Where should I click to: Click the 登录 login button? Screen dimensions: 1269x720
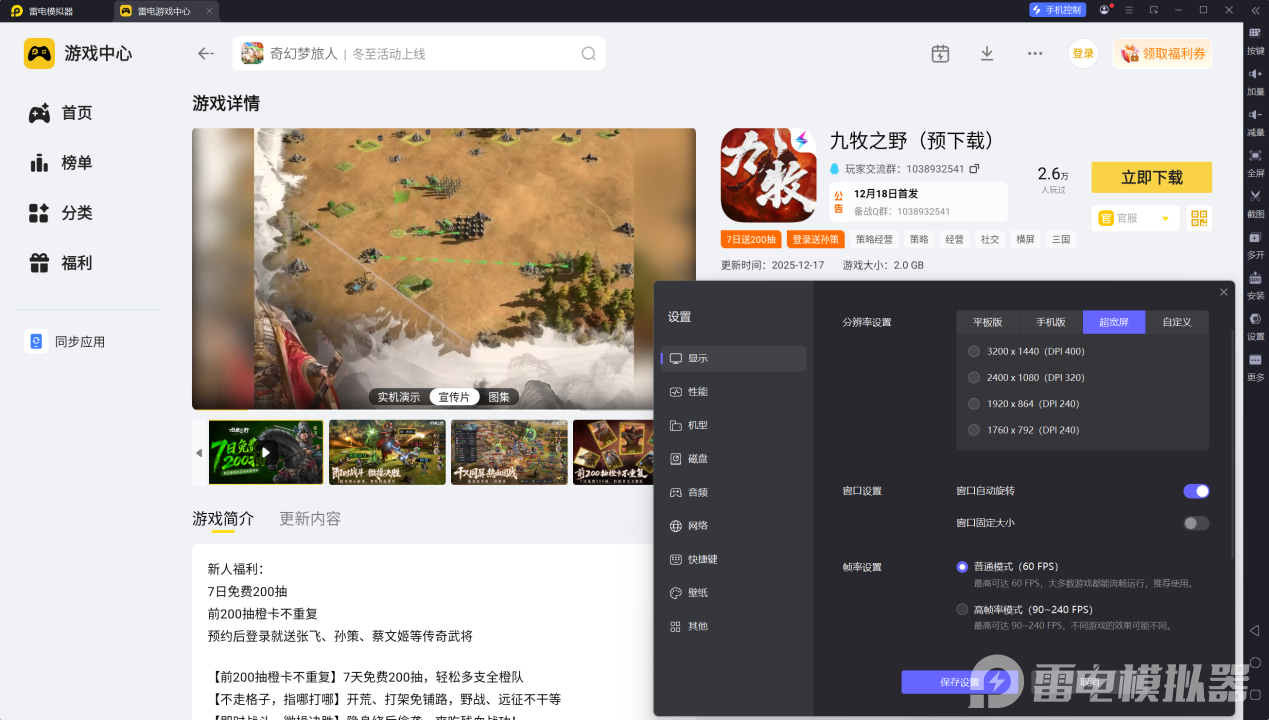[1083, 54]
